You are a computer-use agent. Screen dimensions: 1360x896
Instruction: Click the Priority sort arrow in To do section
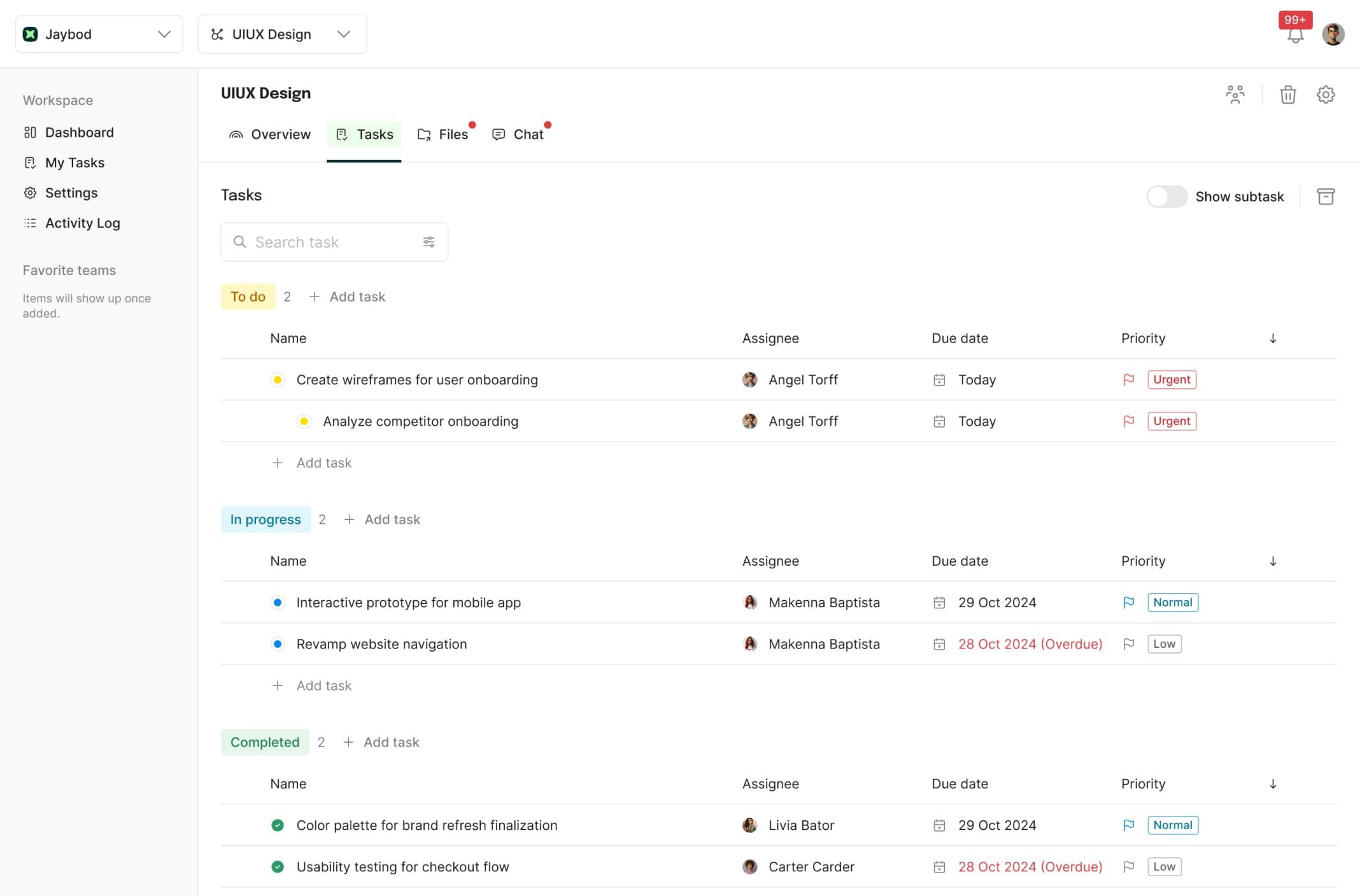tap(1273, 338)
